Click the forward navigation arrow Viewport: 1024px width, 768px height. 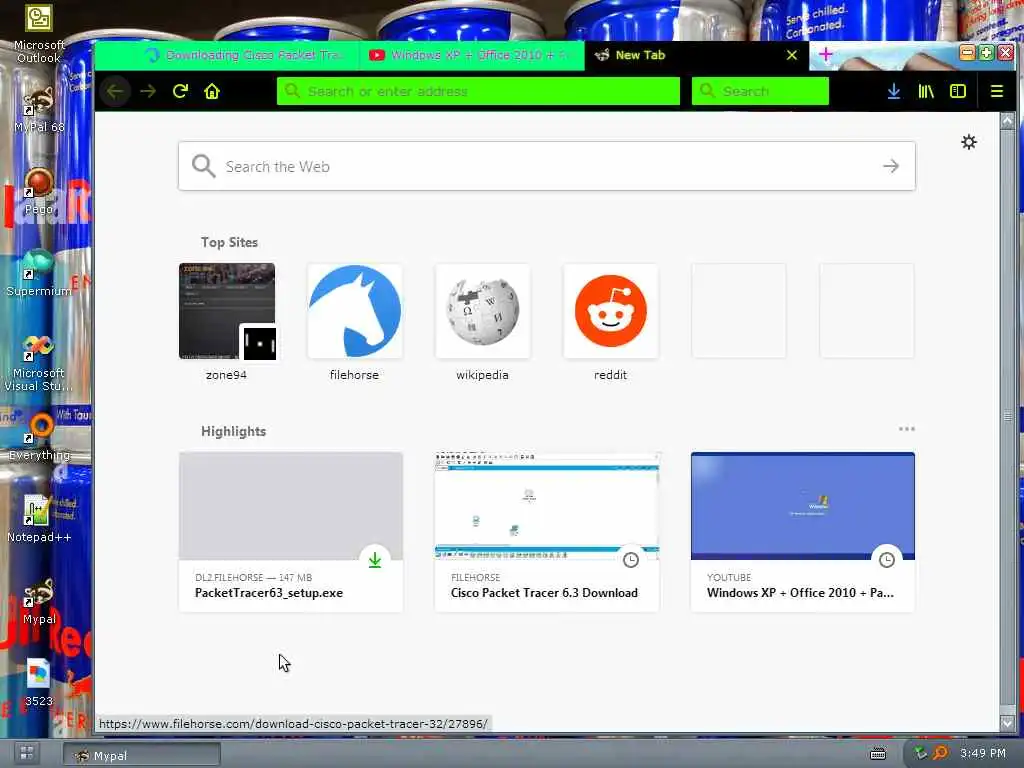point(148,91)
